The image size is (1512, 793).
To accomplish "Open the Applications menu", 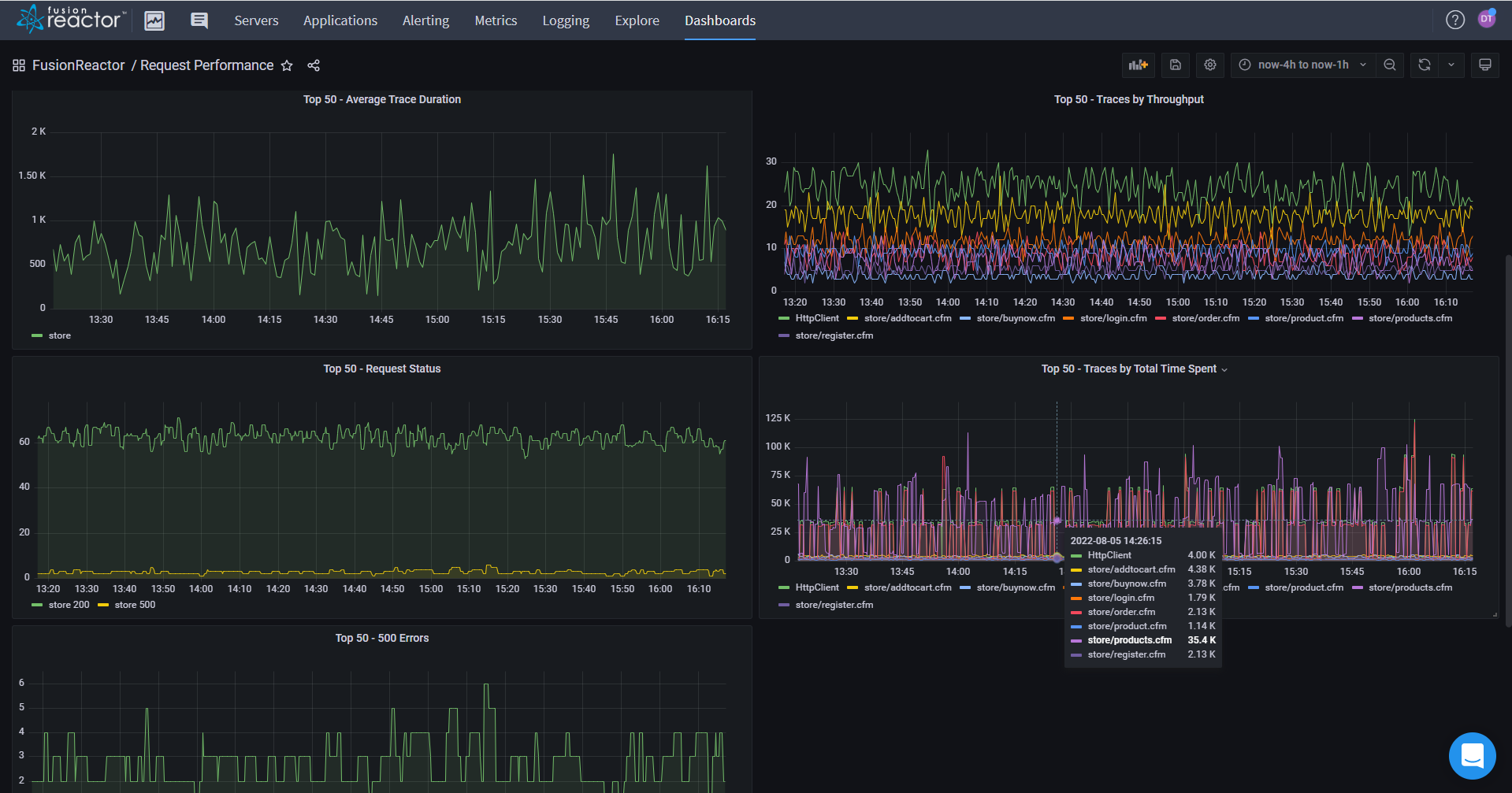I will point(340,20).
